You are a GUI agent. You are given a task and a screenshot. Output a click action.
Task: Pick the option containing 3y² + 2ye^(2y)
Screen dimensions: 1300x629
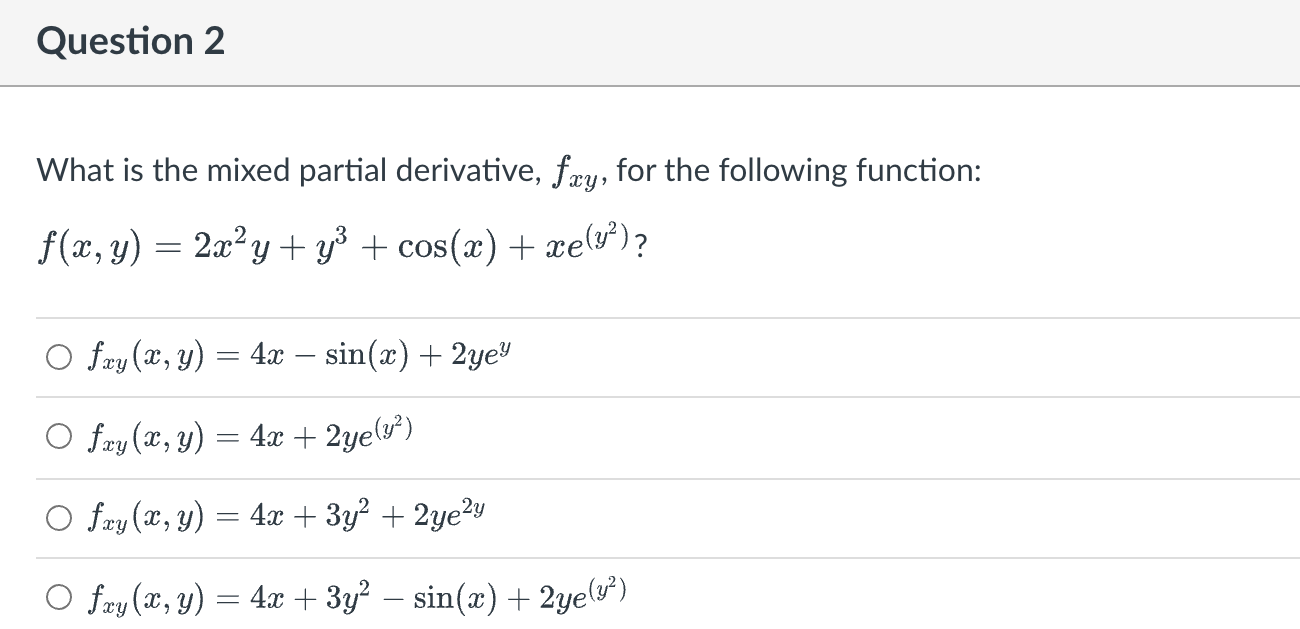(58, 514)
